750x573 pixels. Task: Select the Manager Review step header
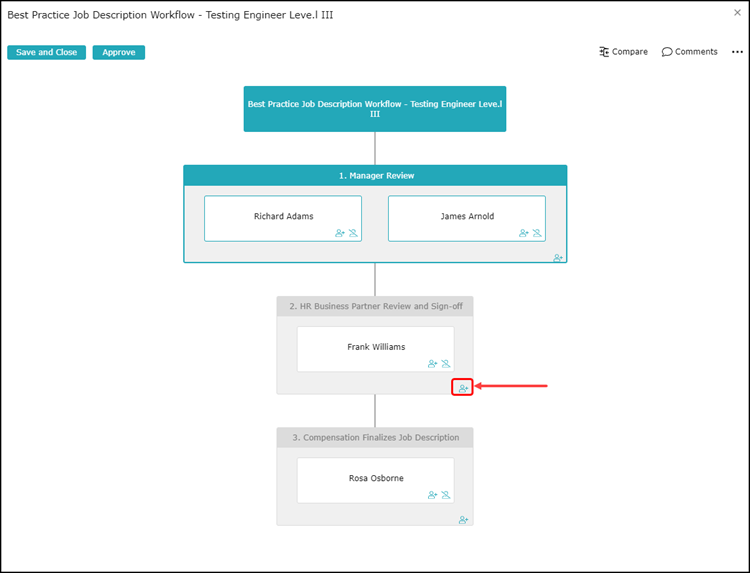[375, 176]
